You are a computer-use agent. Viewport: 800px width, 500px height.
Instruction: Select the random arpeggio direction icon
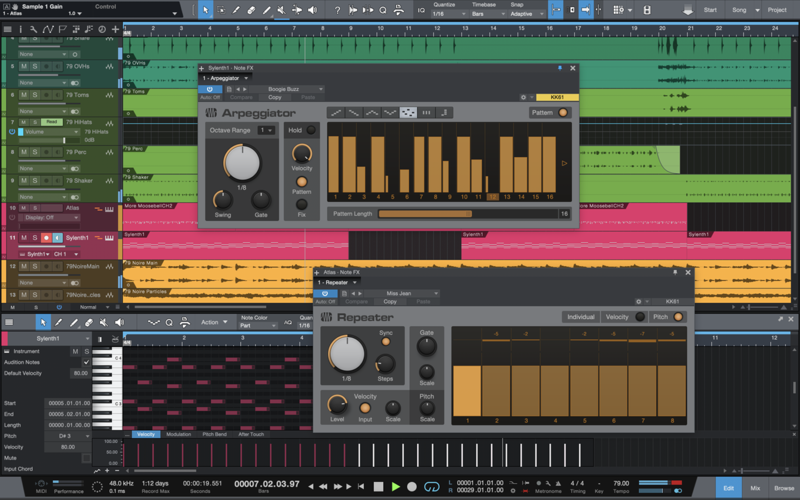point(408,113)
